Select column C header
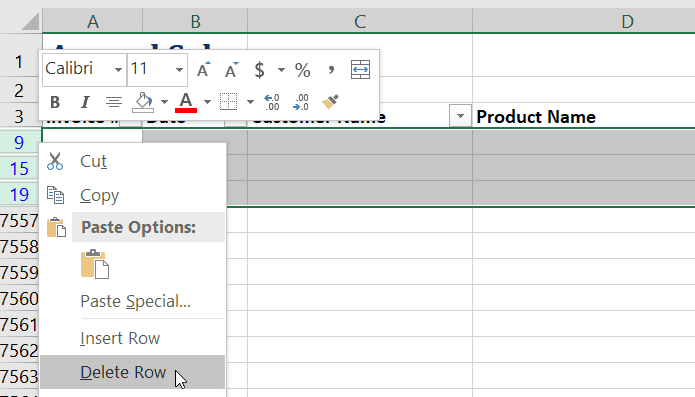 pos(360,21)
